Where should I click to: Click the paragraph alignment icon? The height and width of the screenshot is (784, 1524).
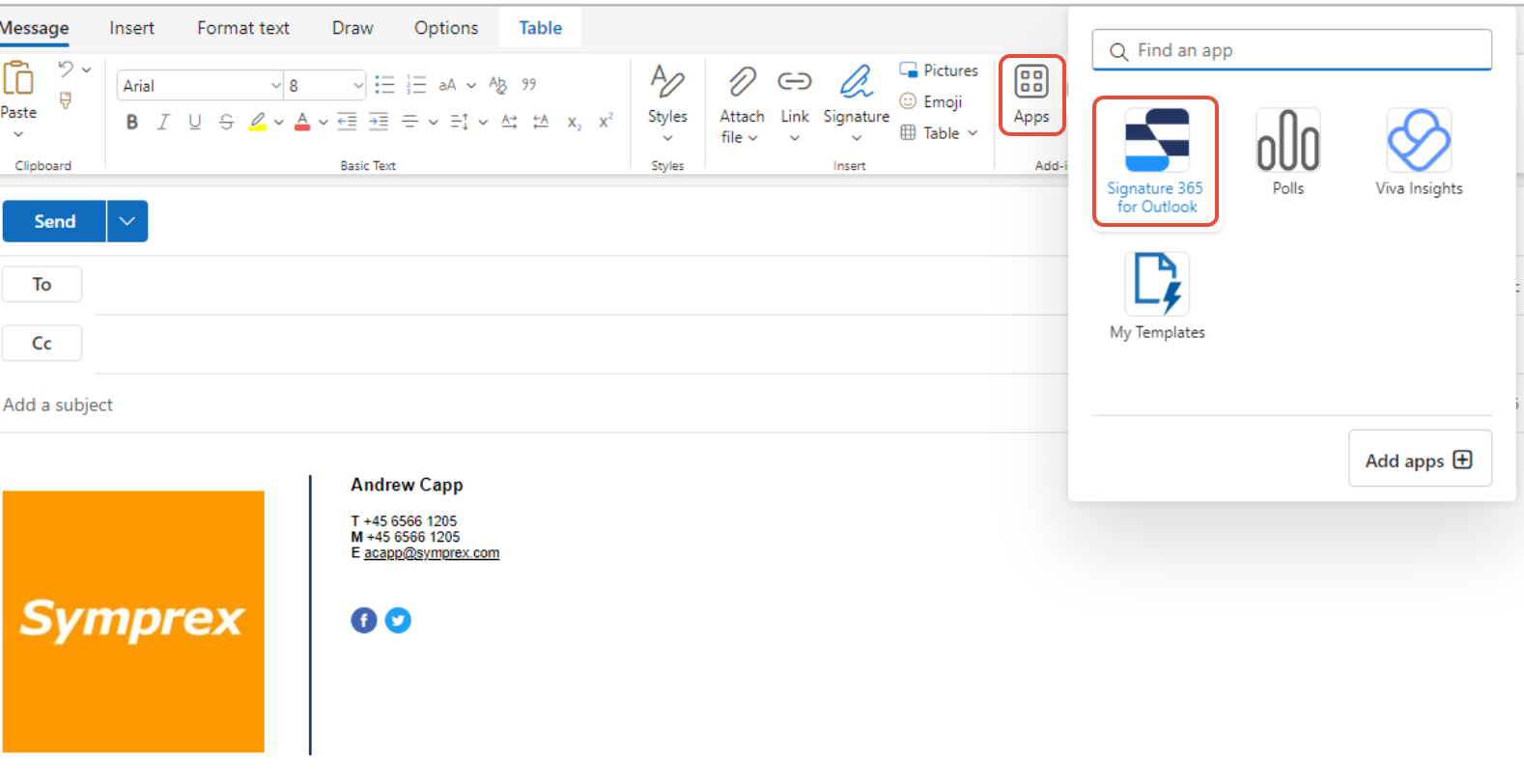coord(409,122)
